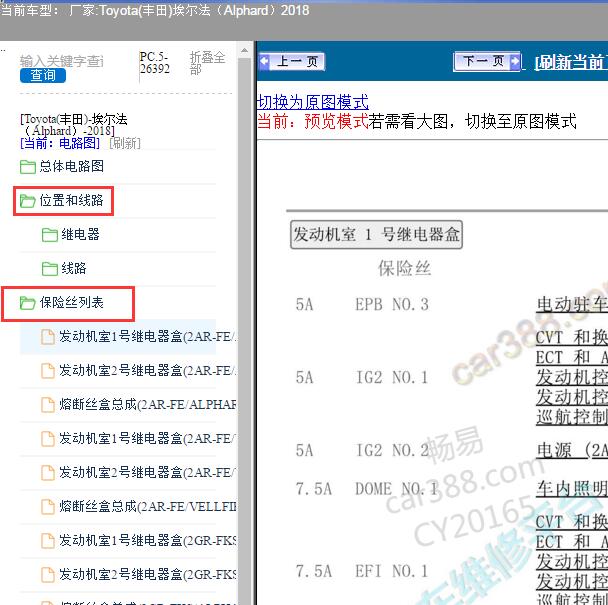608x605 pixels.
Task: Go to next page with 下一页
Action: (x=487, y=61)
